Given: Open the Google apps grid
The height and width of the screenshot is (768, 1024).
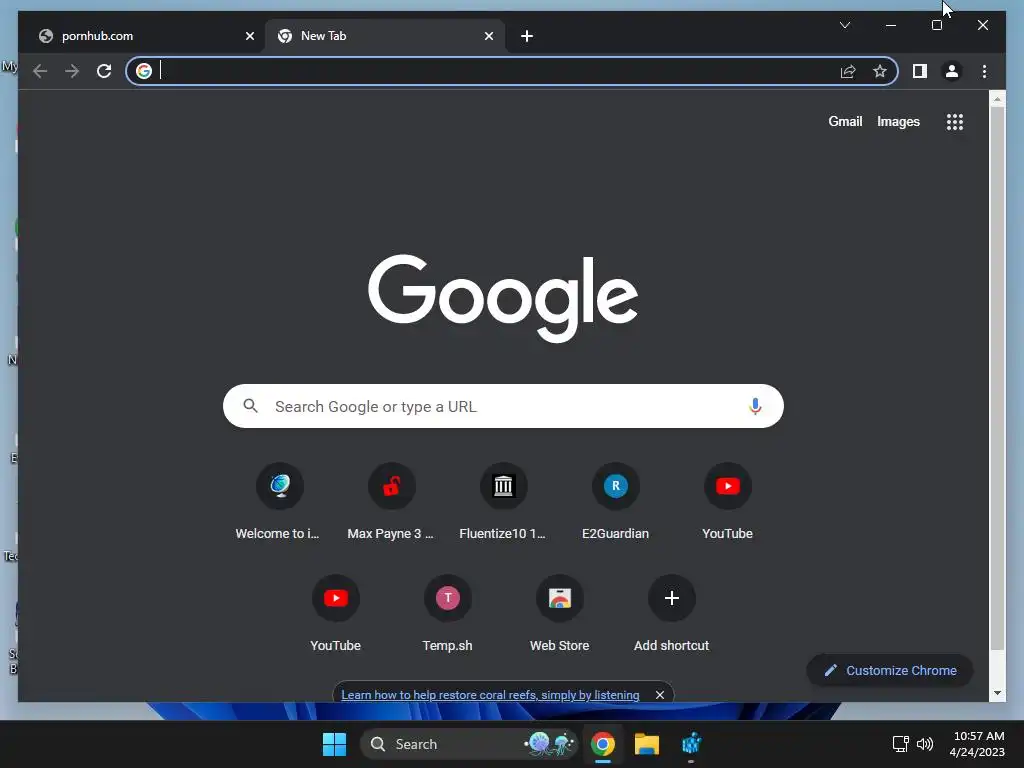Looking at the screenshot, I should tap(955, 121).
